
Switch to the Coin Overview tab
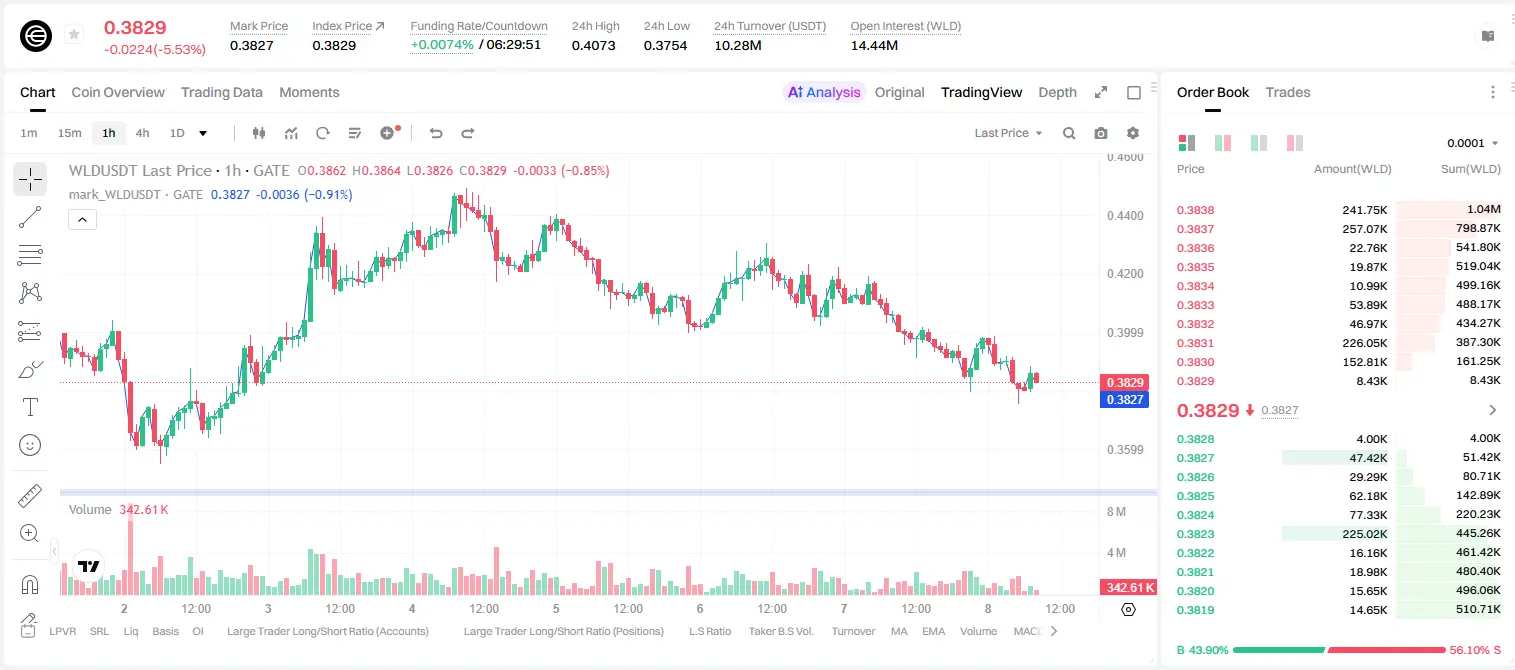point(118,92)
